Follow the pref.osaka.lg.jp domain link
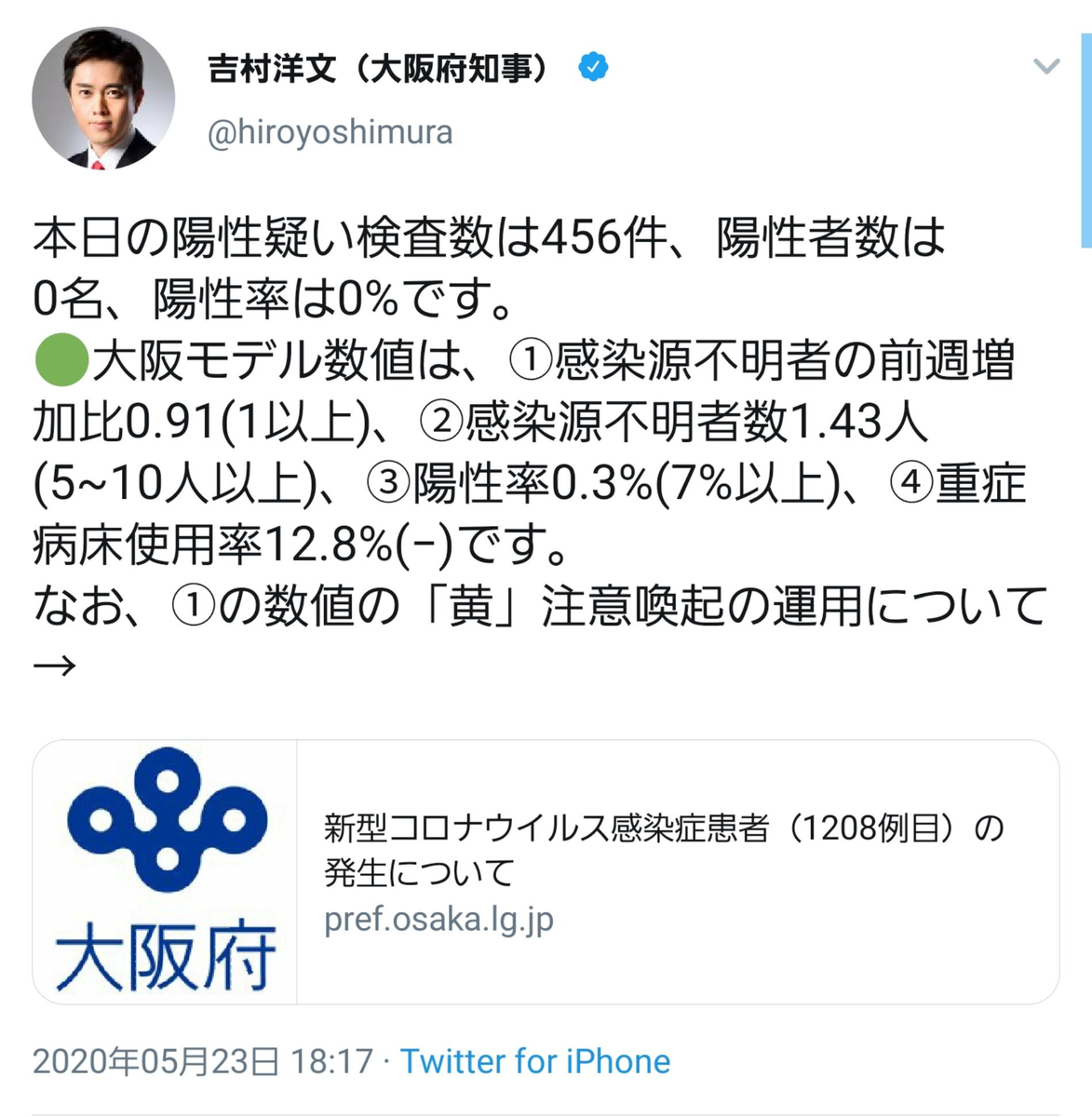The height and width of the screenshot is (1117, 1092). click(x=438, y=920)
